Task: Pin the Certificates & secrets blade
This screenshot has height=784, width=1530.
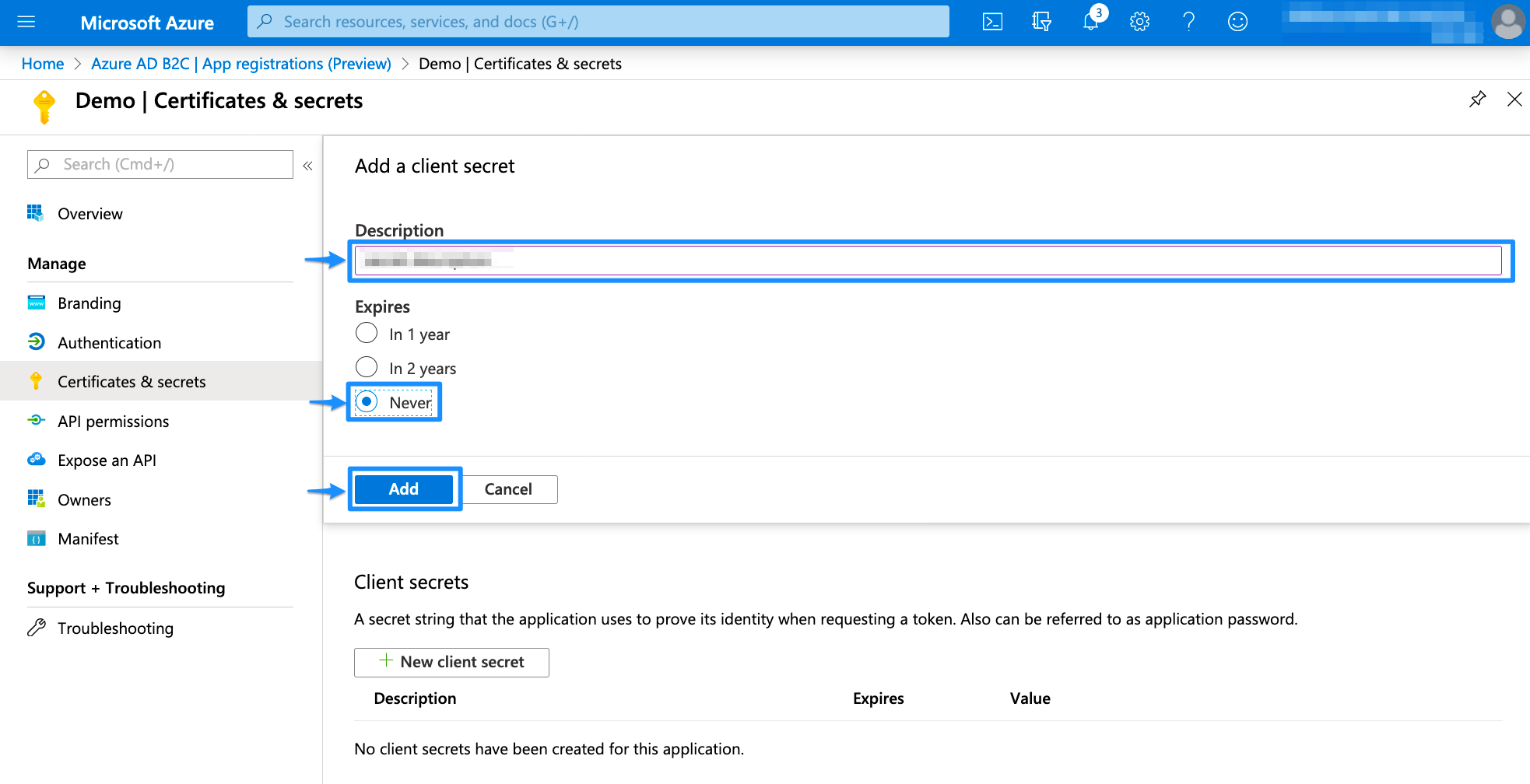Action: (x=1476, y=100)
